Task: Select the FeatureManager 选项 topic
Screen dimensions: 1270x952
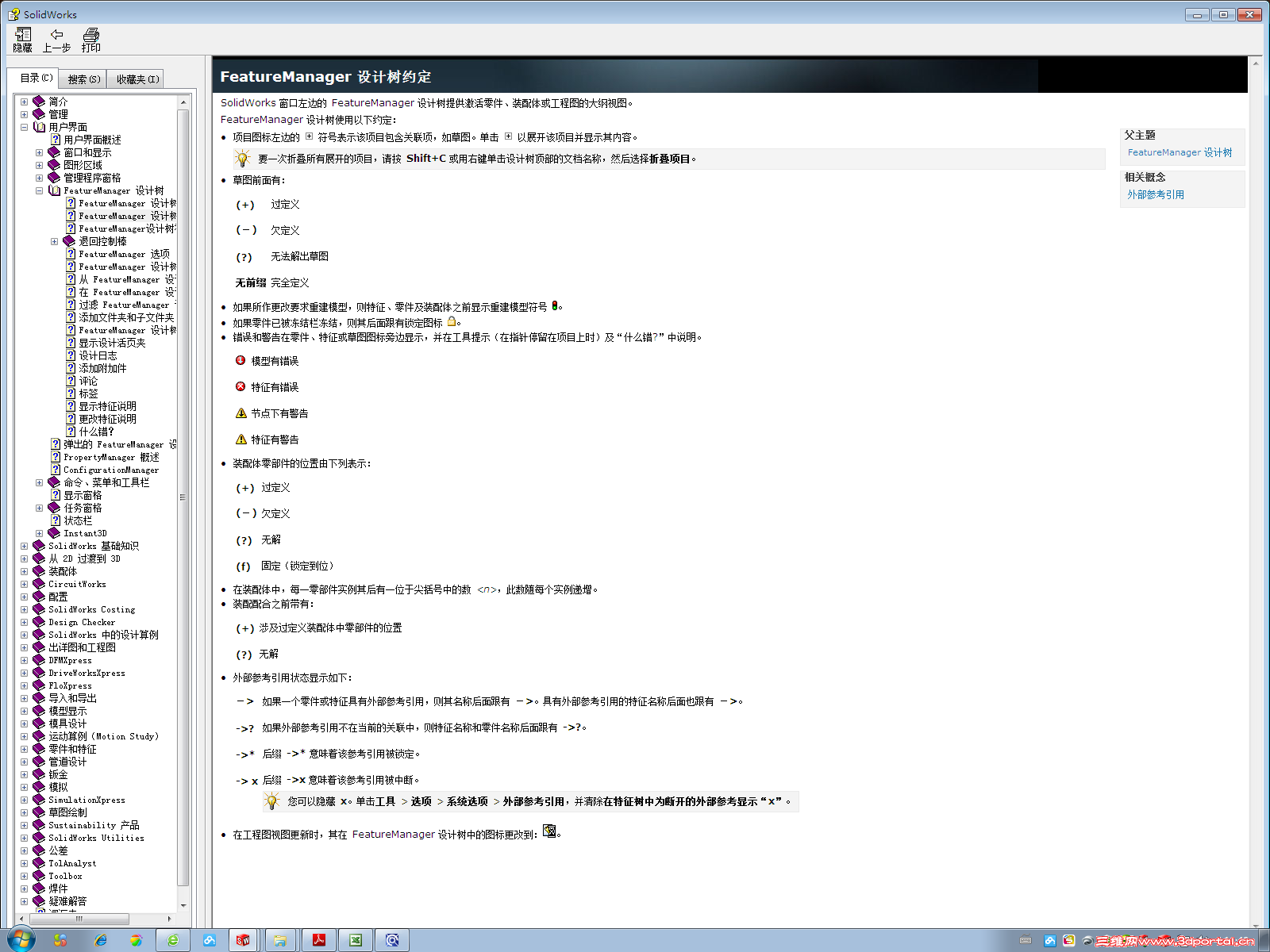Action: (x=124, y=254)
